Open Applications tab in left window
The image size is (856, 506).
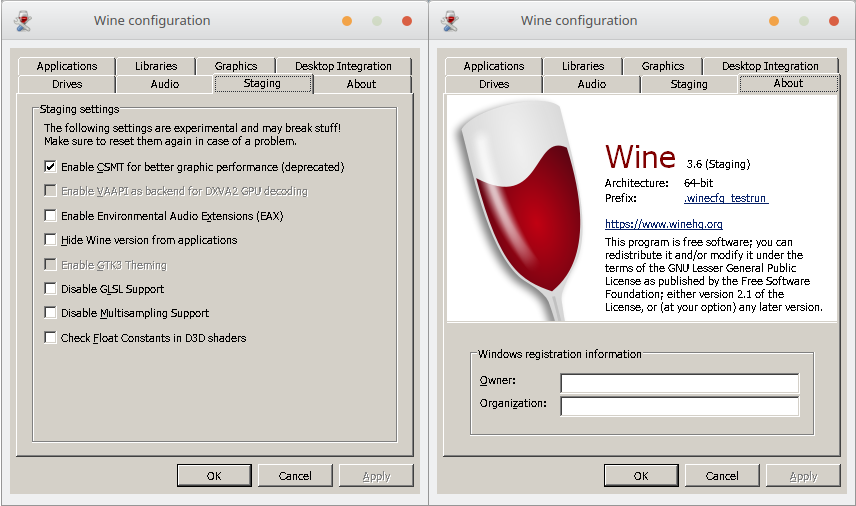tap(67, 66)
